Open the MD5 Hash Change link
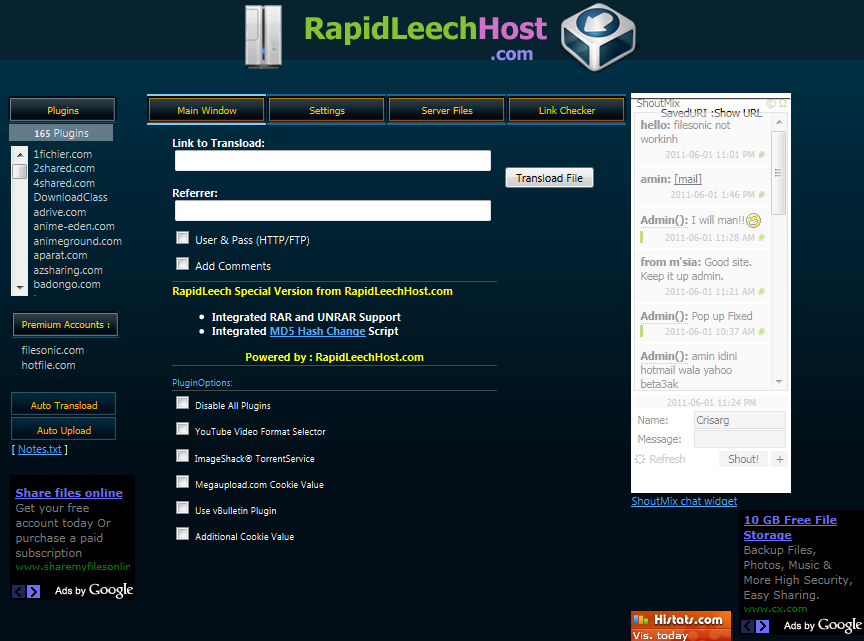Image resolution: width=864 pixels, height=641 pixels. click(318, 331)
